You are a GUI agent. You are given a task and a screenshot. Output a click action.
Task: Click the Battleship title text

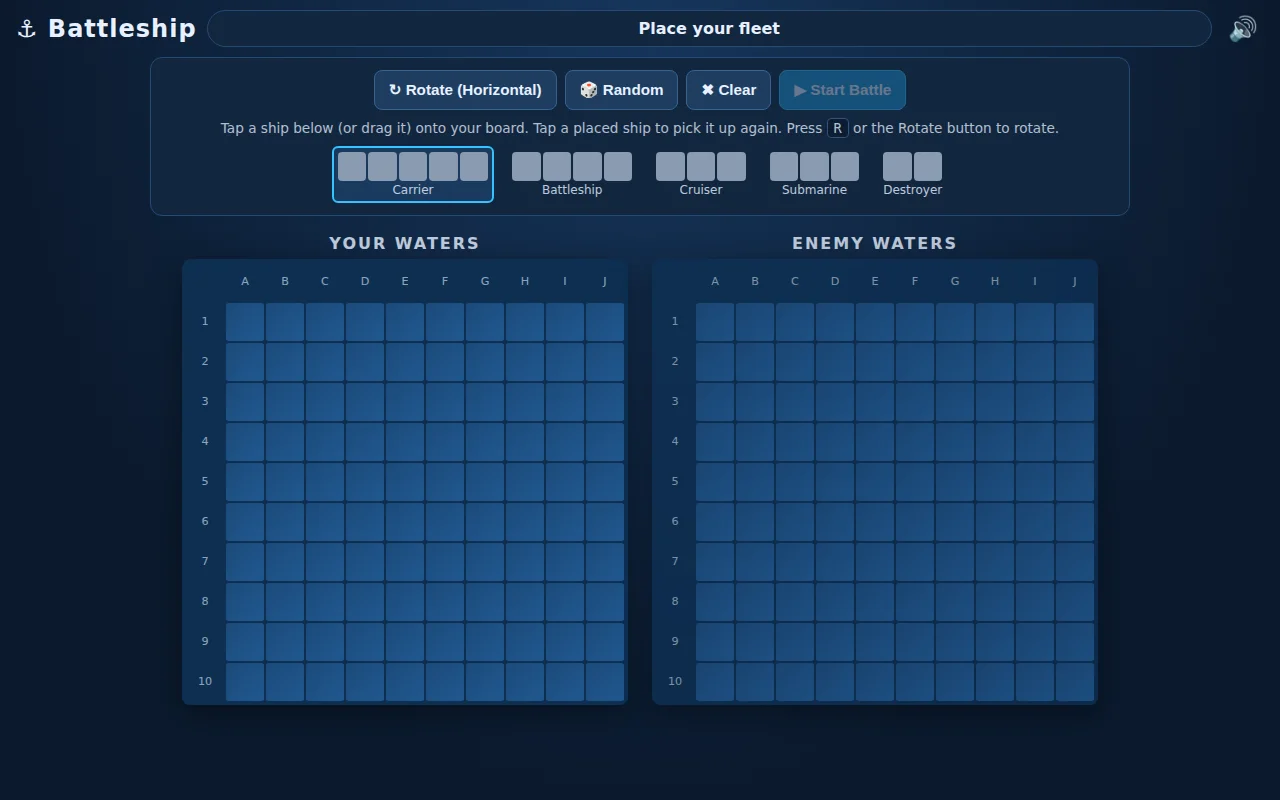click(122, 29)
